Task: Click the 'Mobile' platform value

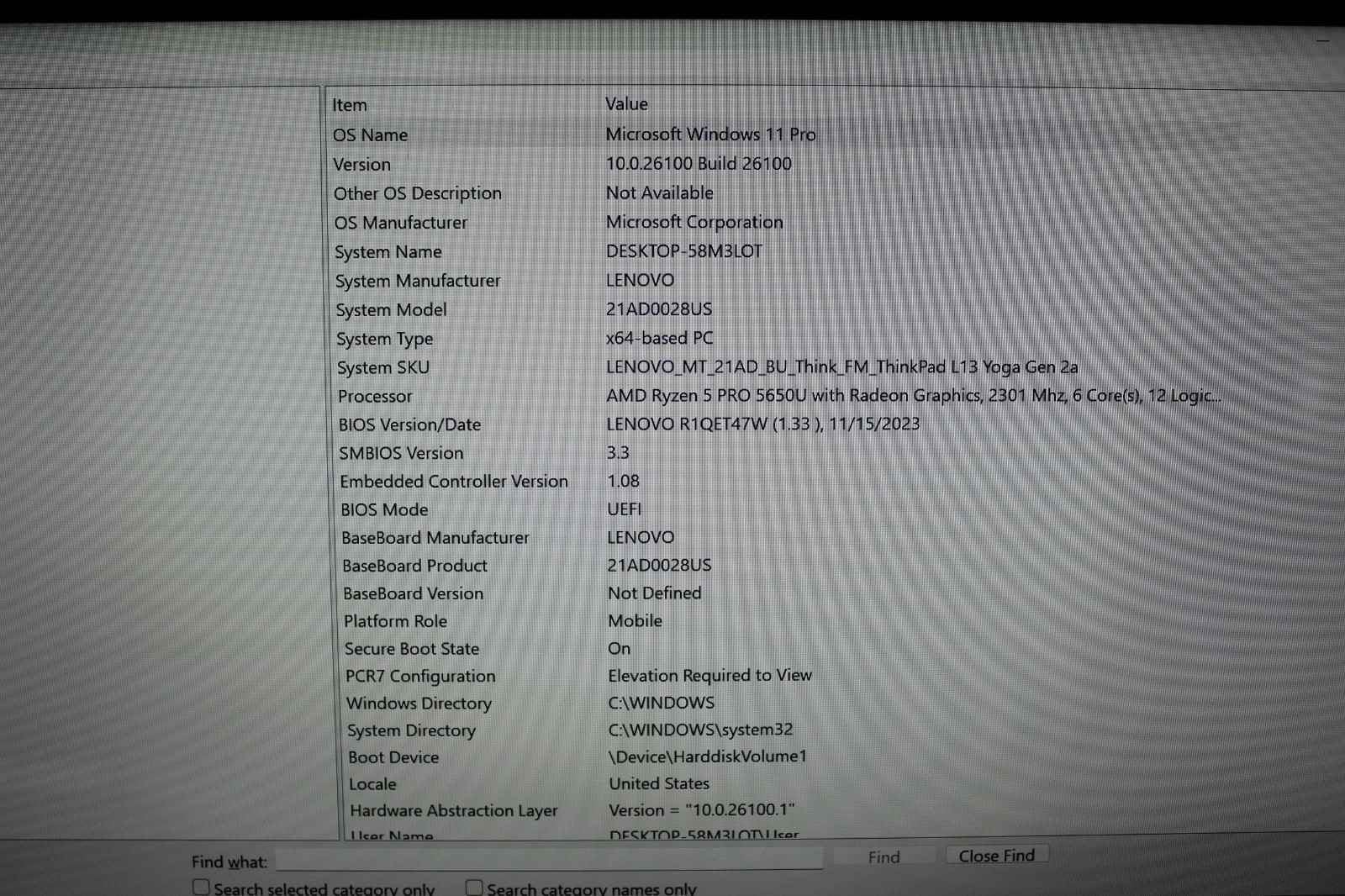Action: tap(636, 621)
